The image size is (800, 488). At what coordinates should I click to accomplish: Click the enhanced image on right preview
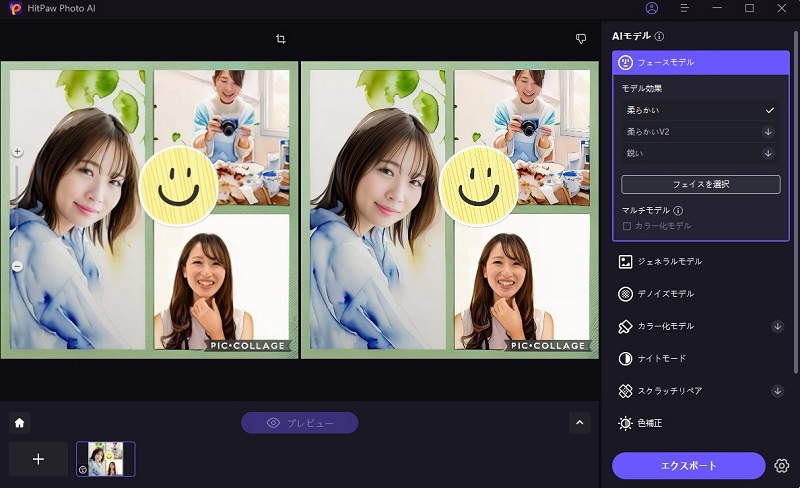tap(450, 210)
